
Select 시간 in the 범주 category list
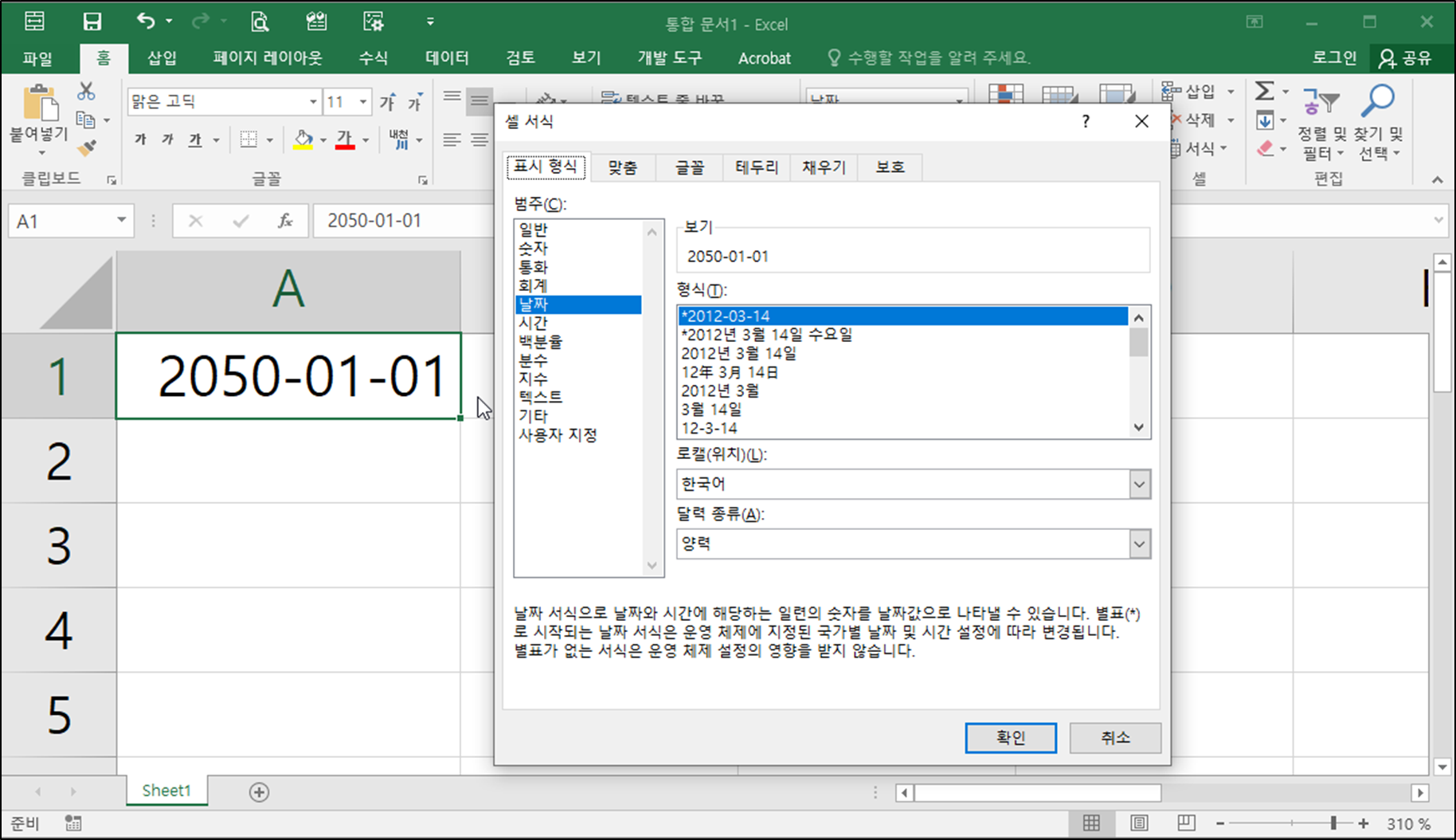[x=532, y=323]
